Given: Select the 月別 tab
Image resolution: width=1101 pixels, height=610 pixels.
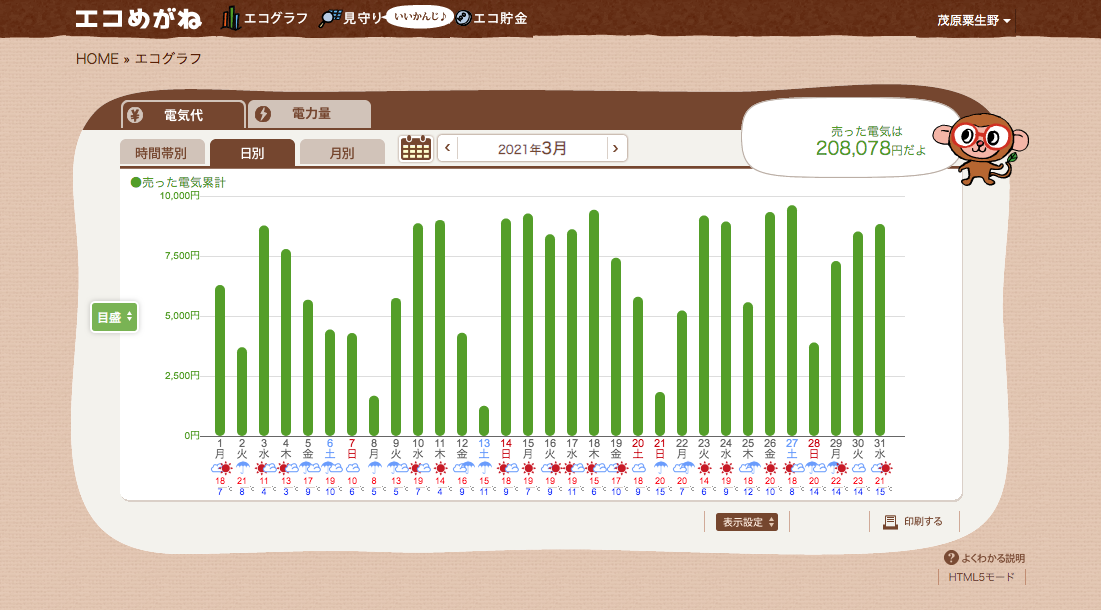Looking at the screenshot, I should [x=342, y=153].
